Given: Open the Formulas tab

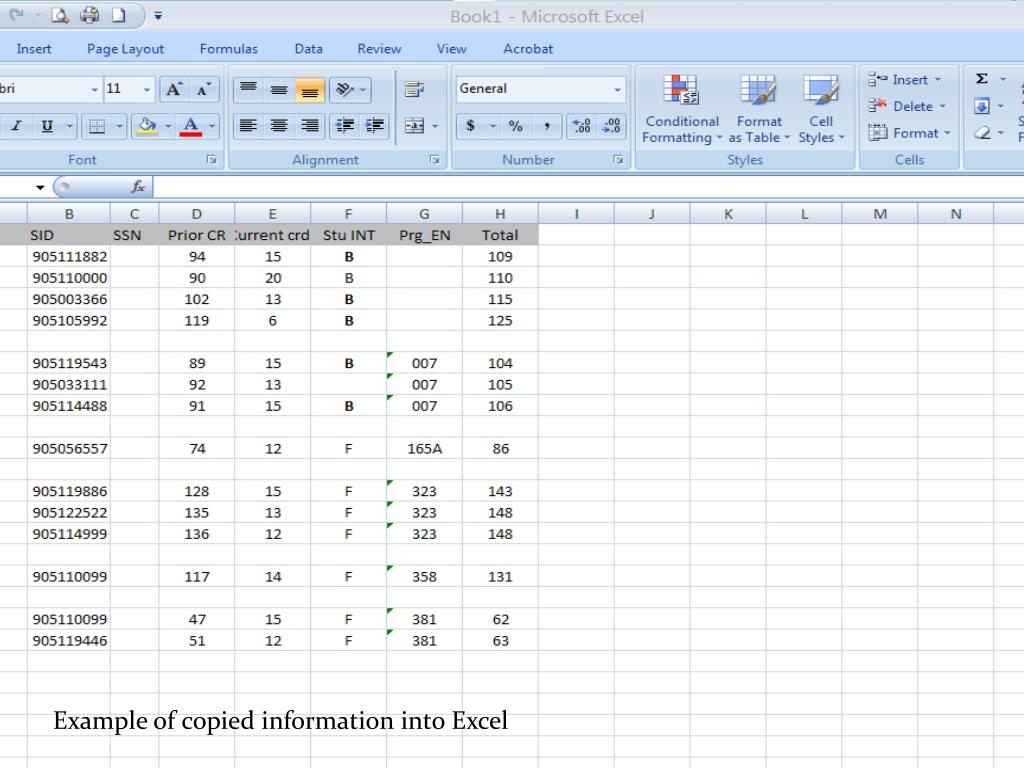Looking at the screenshot, I should click(x=229, y=49).
